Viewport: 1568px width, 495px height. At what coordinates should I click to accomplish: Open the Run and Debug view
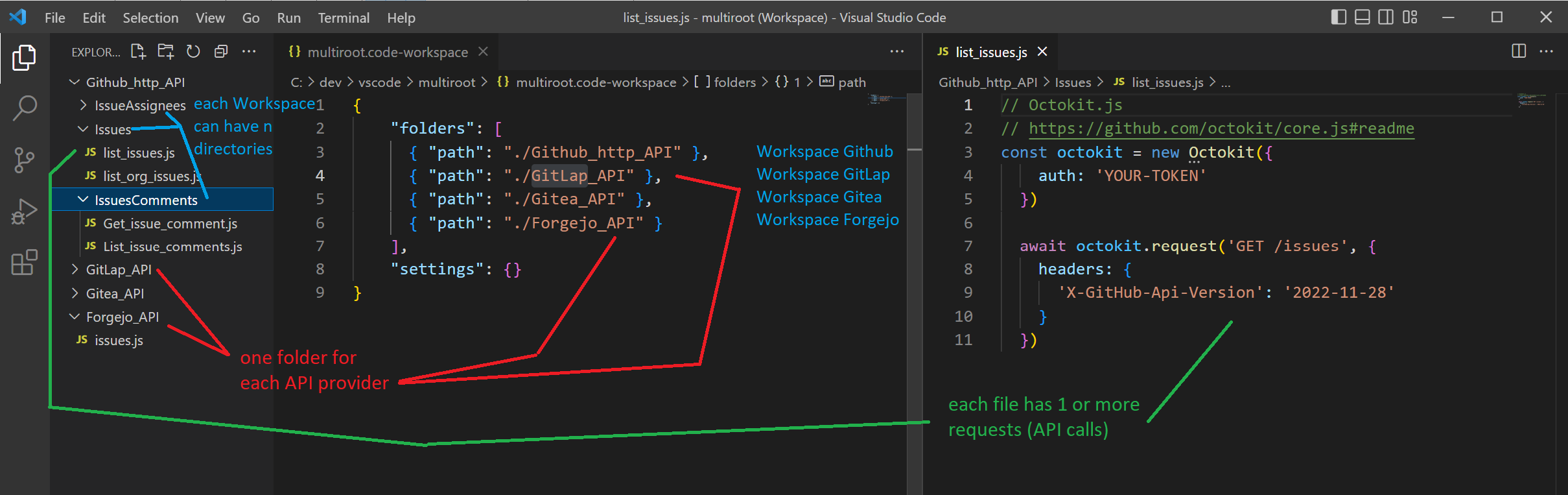24,211
